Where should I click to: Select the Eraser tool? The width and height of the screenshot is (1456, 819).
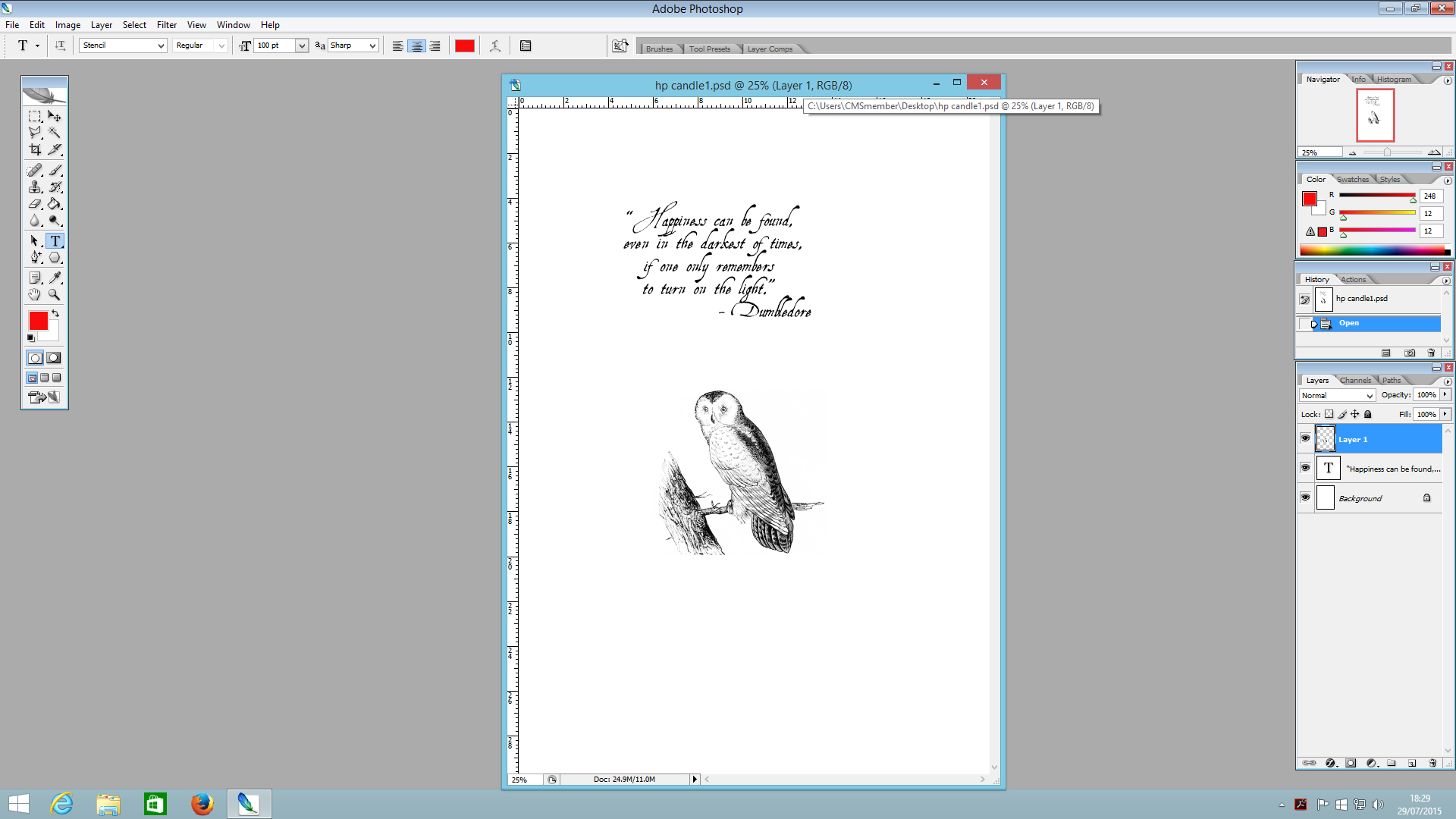pyautogui.click(x=35, y=203)
